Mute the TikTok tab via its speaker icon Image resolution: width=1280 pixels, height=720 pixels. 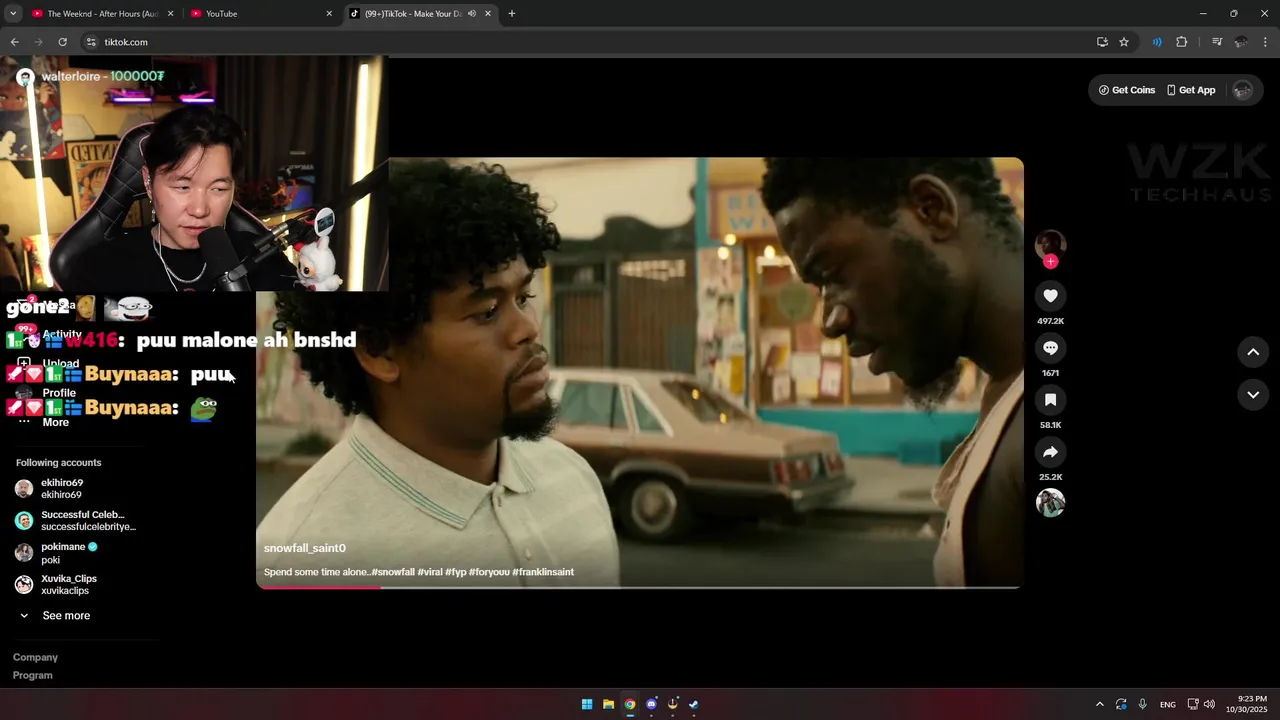click(471, 14)
